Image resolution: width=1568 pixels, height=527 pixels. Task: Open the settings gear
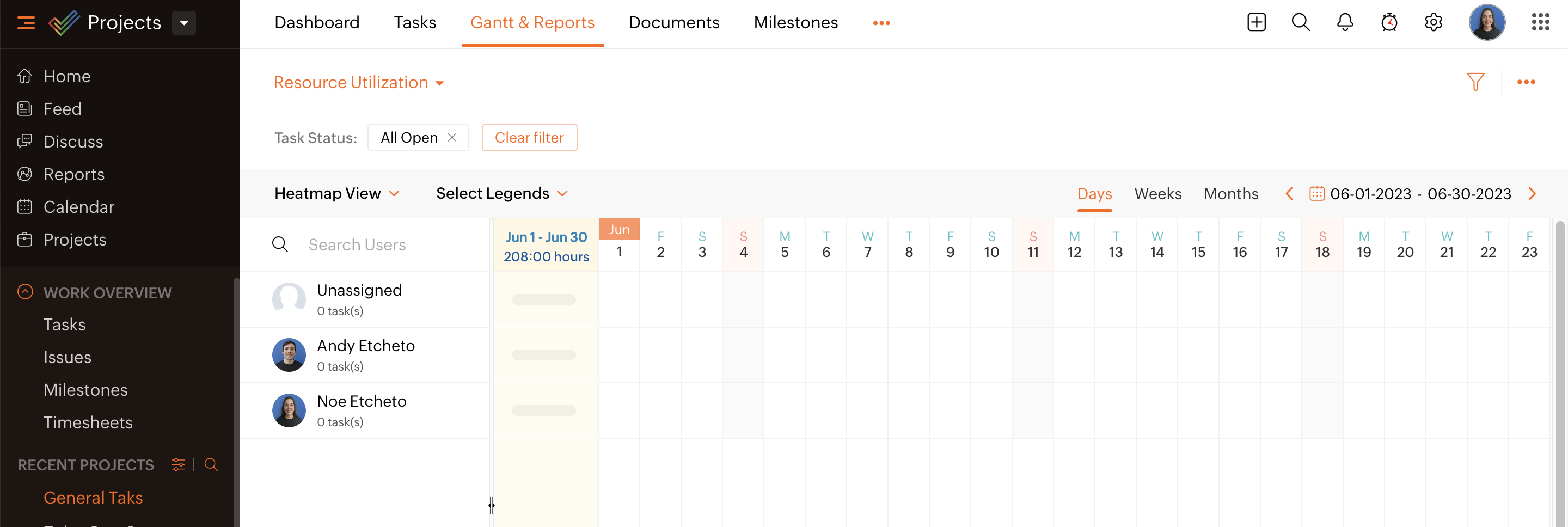[1434, 22]
